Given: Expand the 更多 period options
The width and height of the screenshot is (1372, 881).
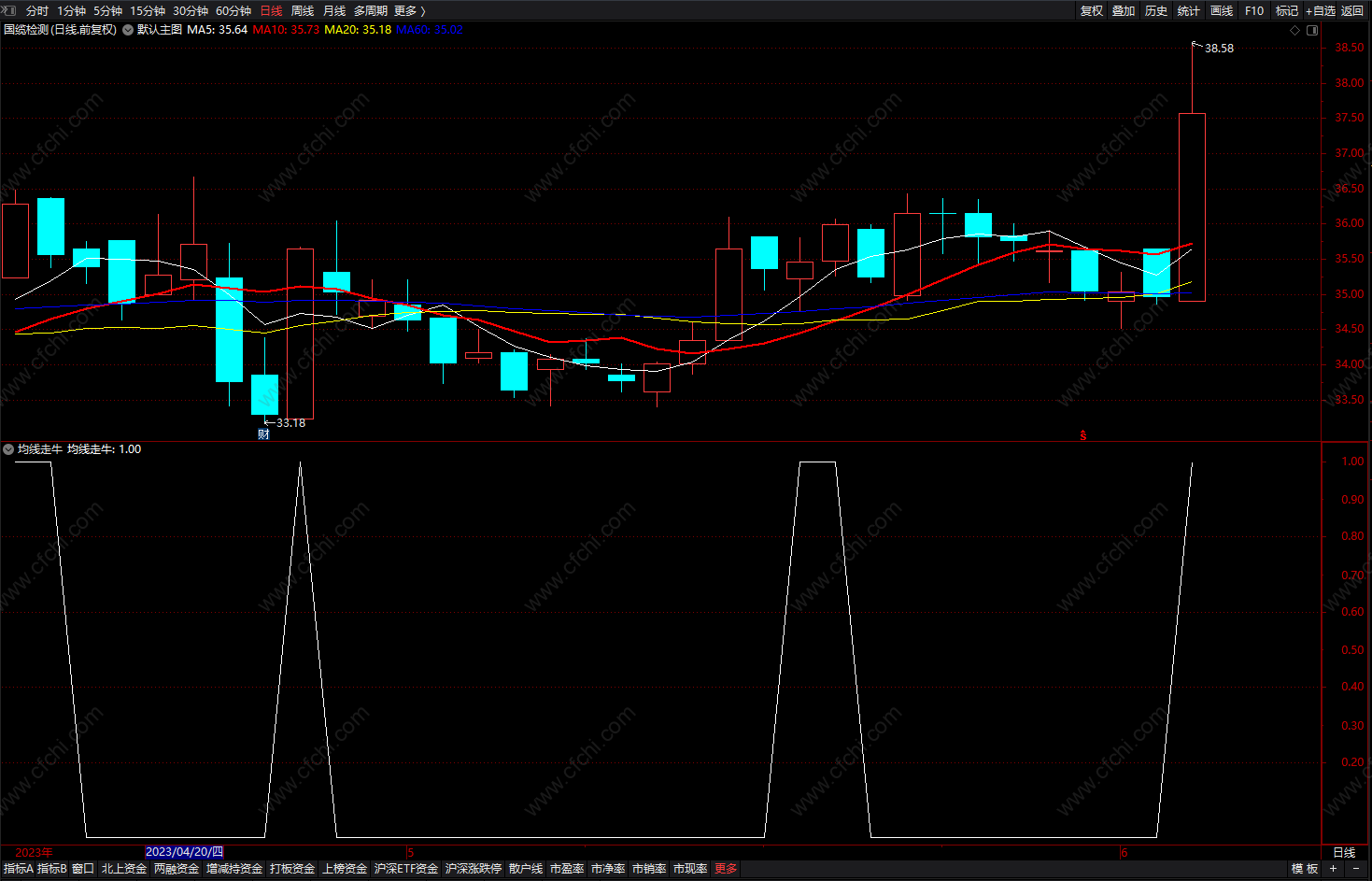Looking at the screenshot, I should [x=410, y=11].
